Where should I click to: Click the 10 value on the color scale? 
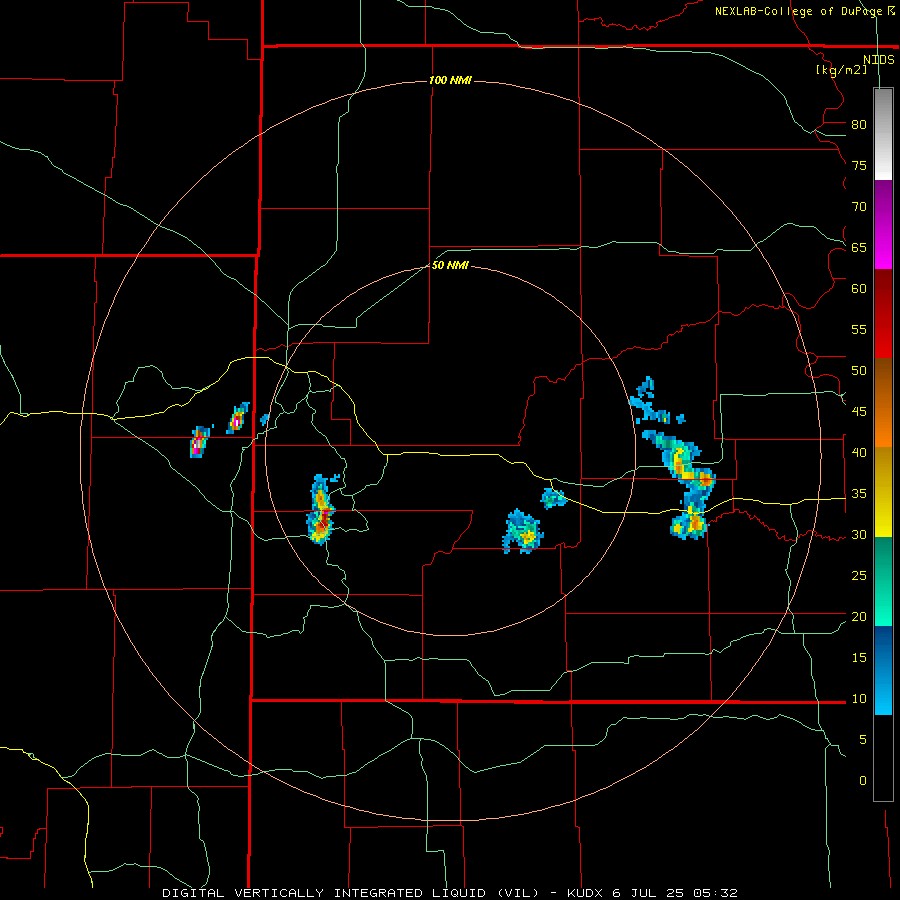click(x=859, y=699)
